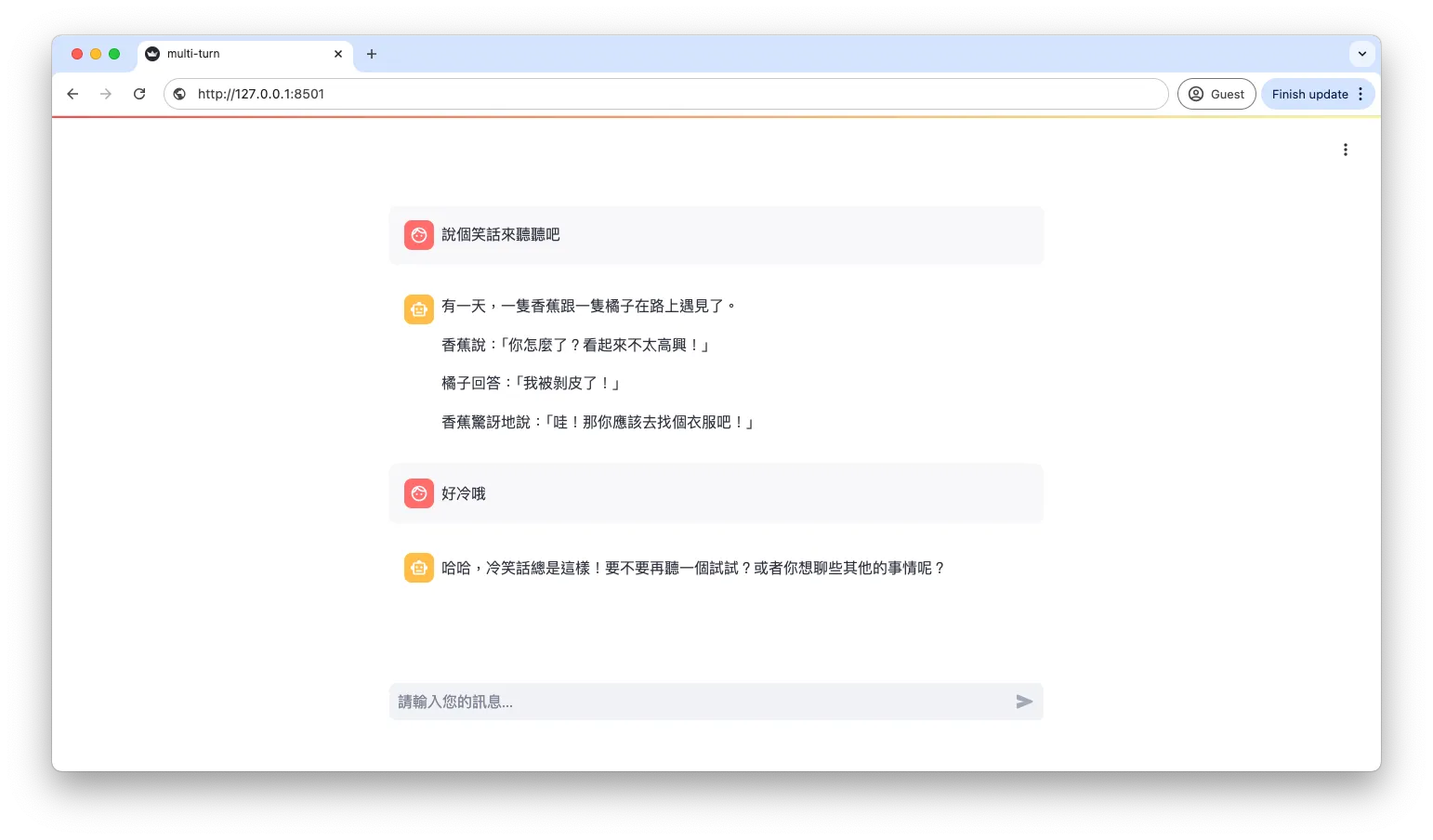Click user avatar next to 好冷哦
Viewport: 1433px width, 840px height.
coord(419,493)
